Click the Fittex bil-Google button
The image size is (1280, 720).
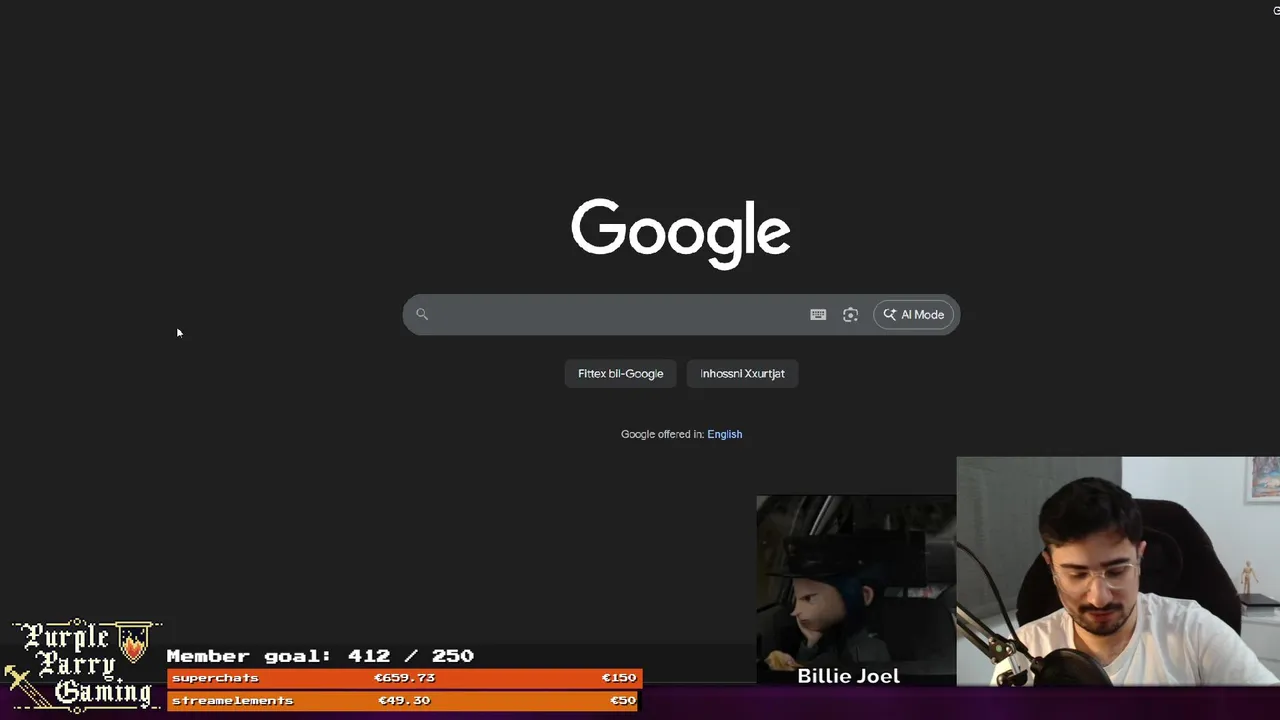(620, 373)
